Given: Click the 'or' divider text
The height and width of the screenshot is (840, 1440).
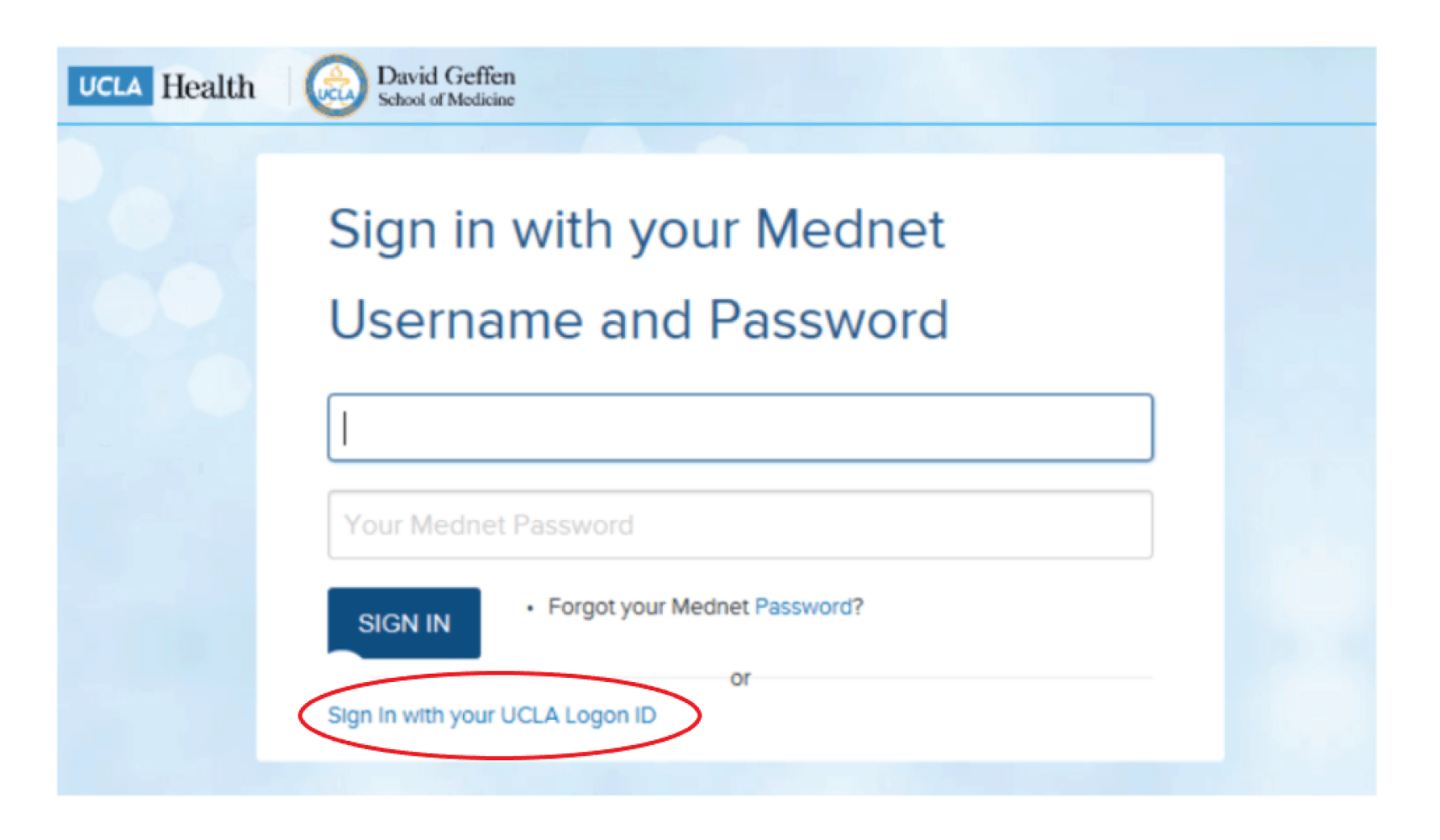Looking at the screenshot, I should 740,678.
